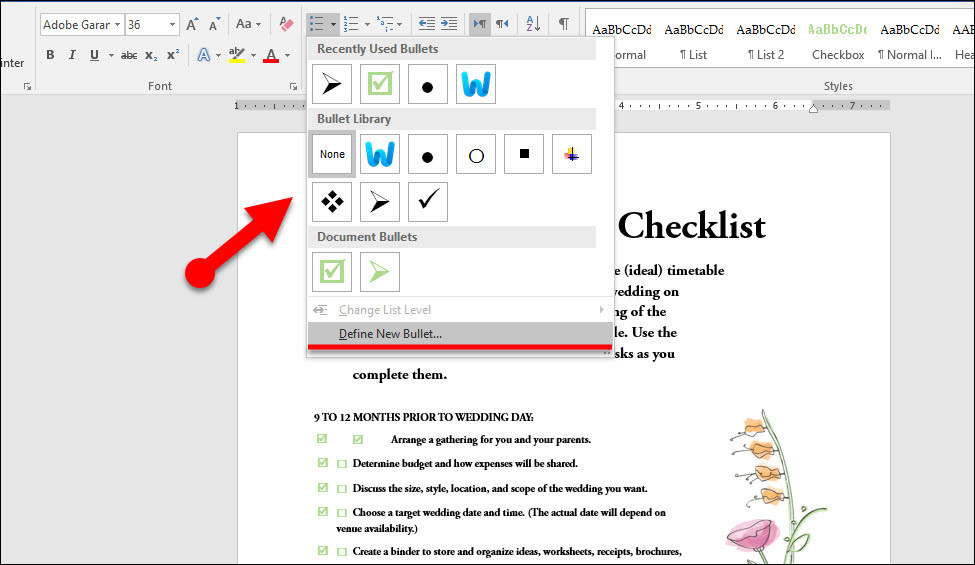Apply strikethrough text formatting

[x=129, y=55]
